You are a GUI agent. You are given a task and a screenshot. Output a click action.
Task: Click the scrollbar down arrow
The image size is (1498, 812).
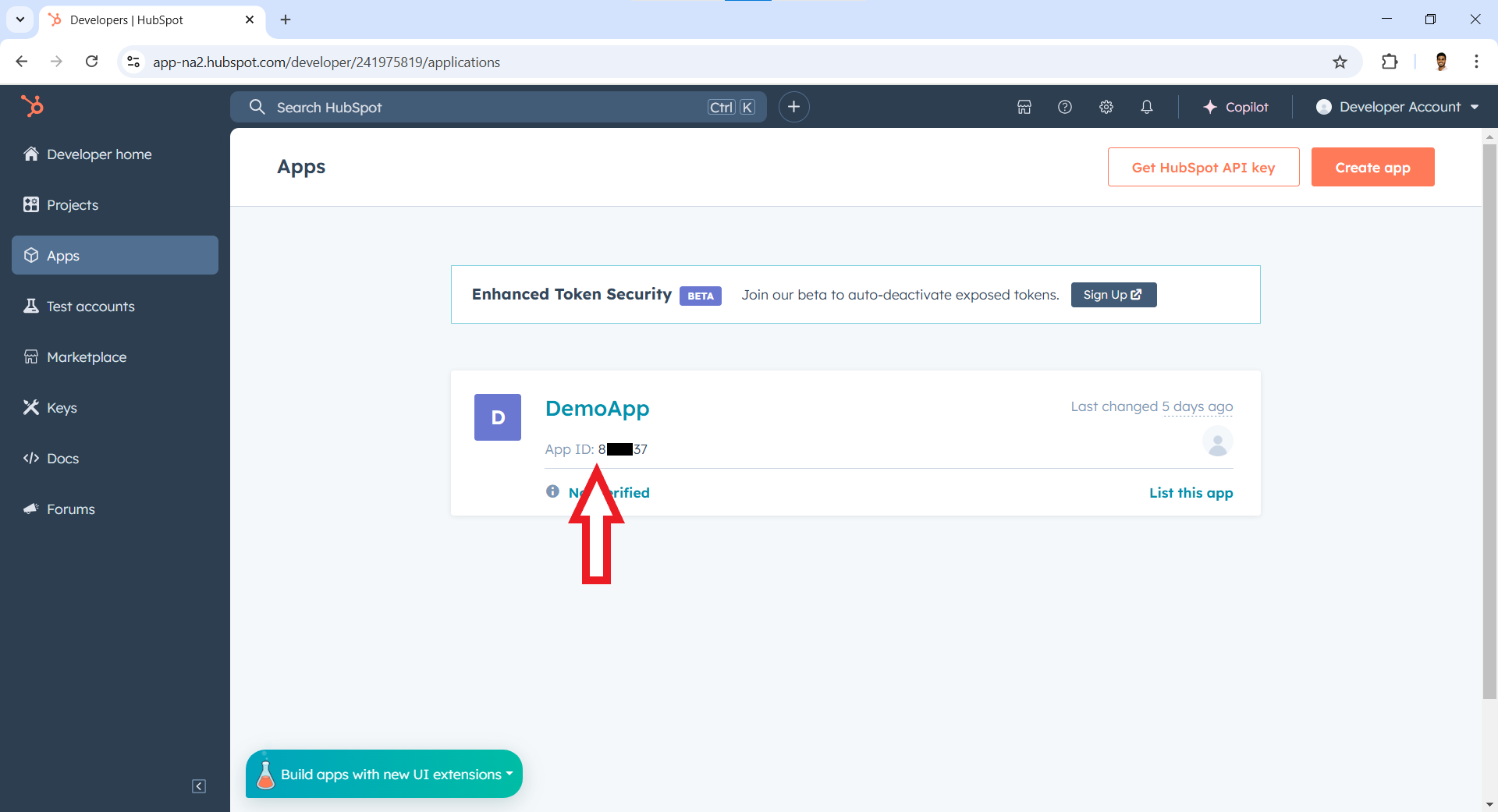tap(1489, 804)
